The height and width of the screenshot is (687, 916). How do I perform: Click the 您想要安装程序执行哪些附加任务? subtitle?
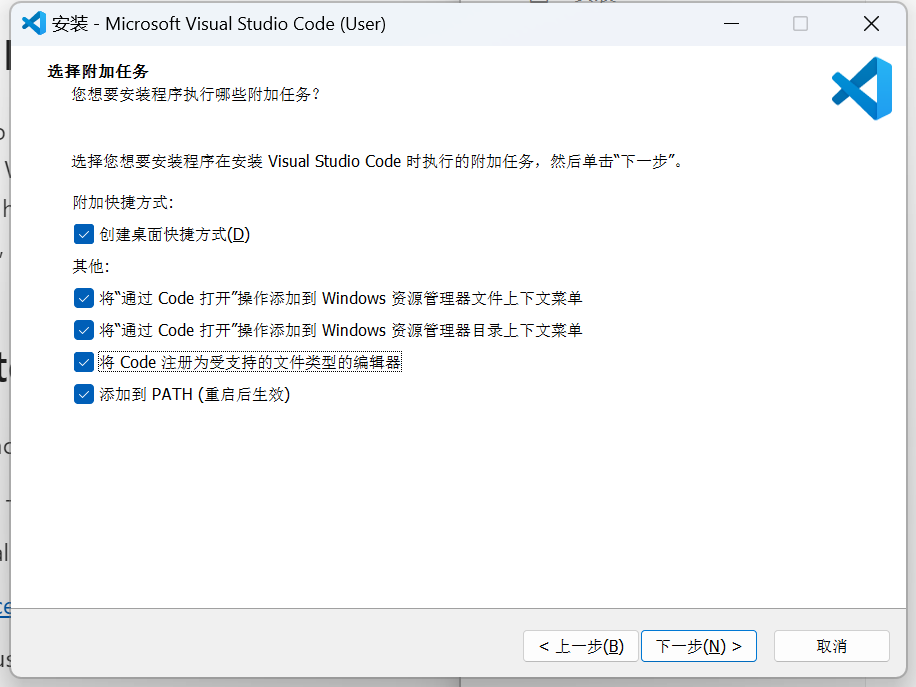pos(196,94)
